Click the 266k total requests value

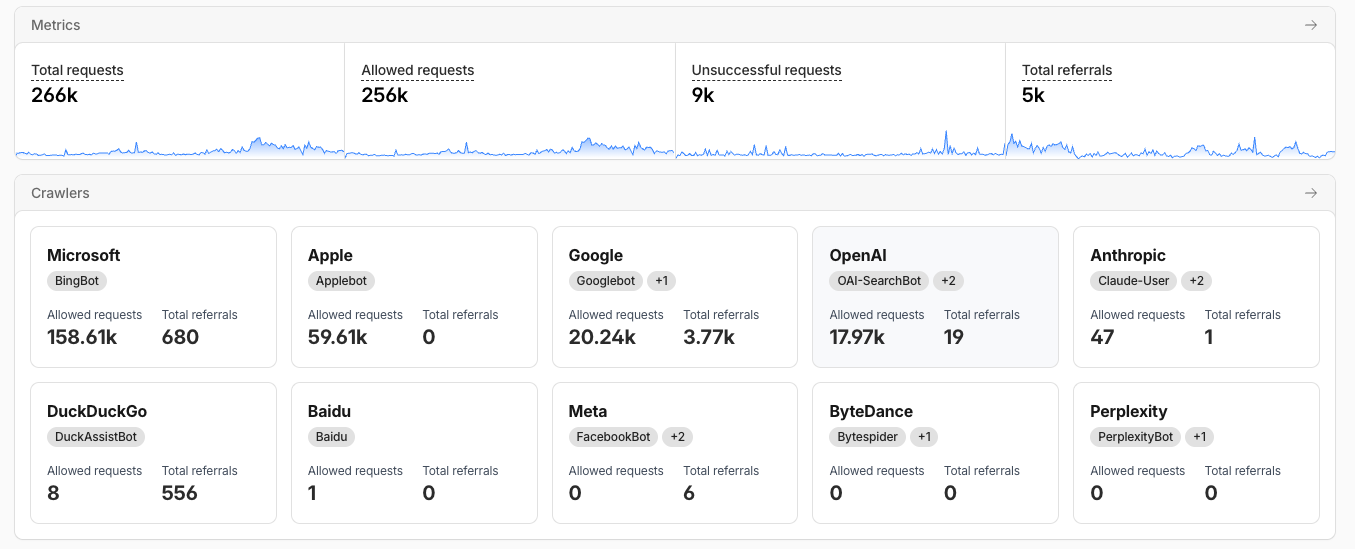point(54,95)
